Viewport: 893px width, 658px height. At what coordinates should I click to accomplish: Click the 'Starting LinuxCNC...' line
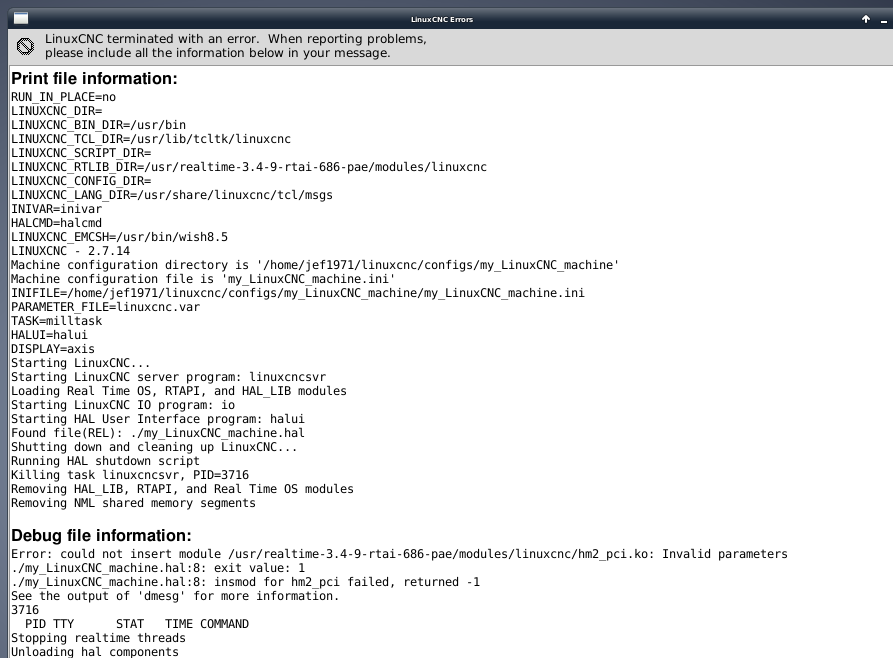(x=81, y=363)
